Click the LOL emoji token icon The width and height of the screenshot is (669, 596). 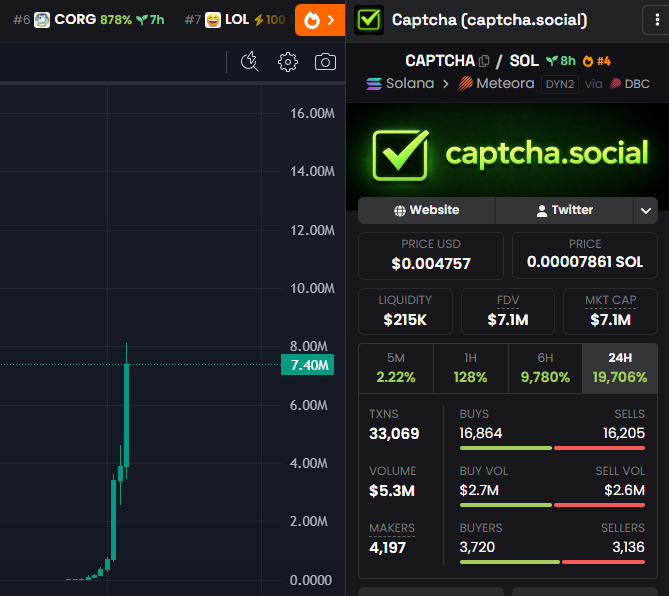point(213,20)
